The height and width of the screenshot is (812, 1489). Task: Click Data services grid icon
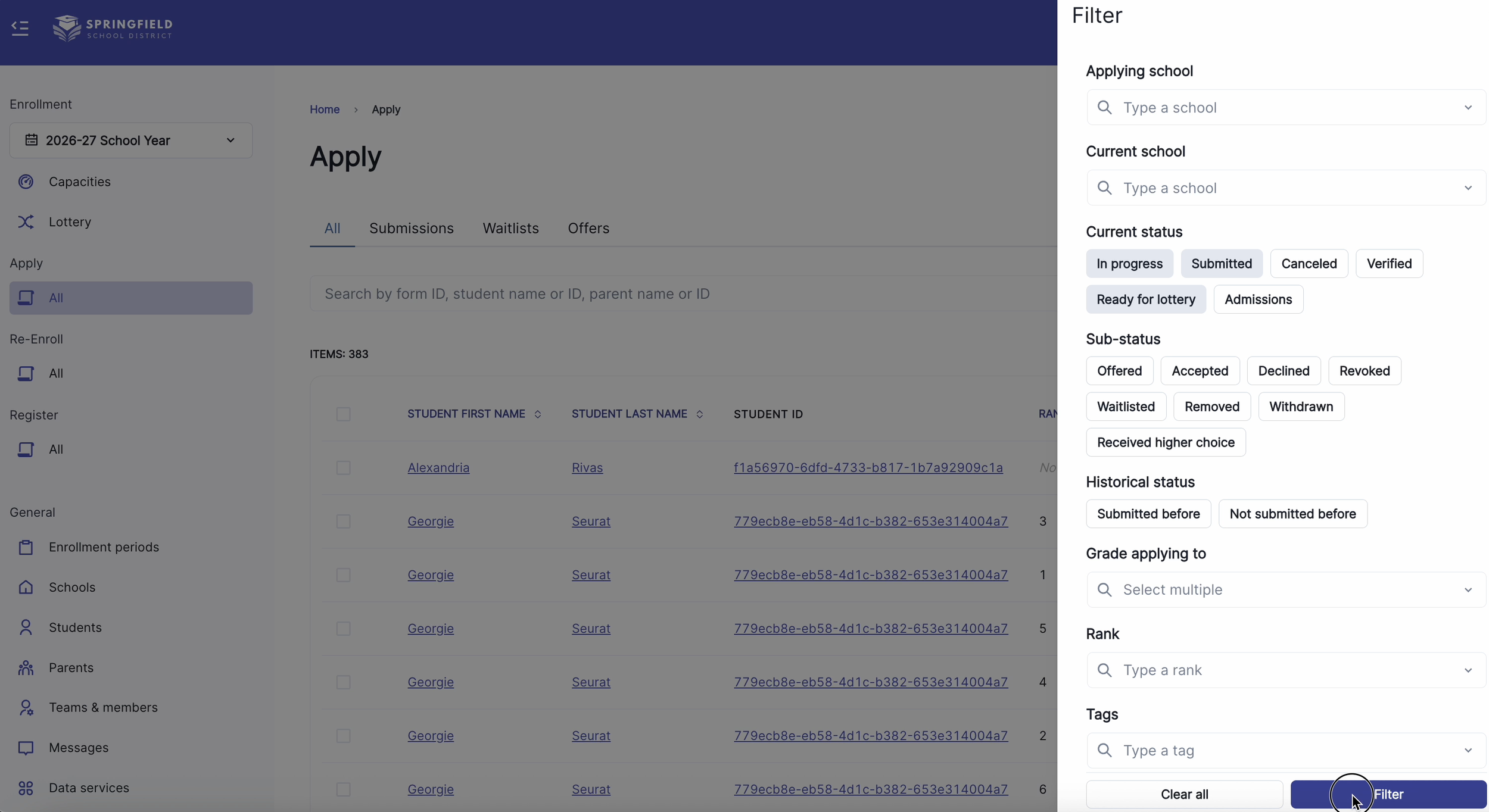26,788
